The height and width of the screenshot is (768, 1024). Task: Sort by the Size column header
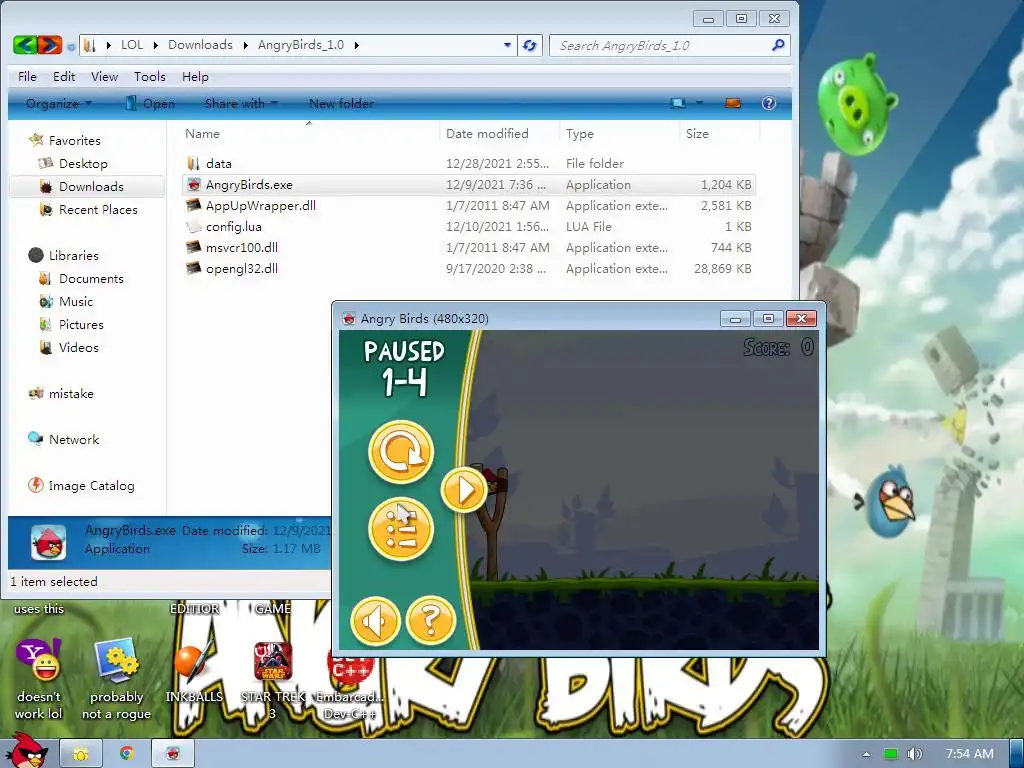(720, 133)
